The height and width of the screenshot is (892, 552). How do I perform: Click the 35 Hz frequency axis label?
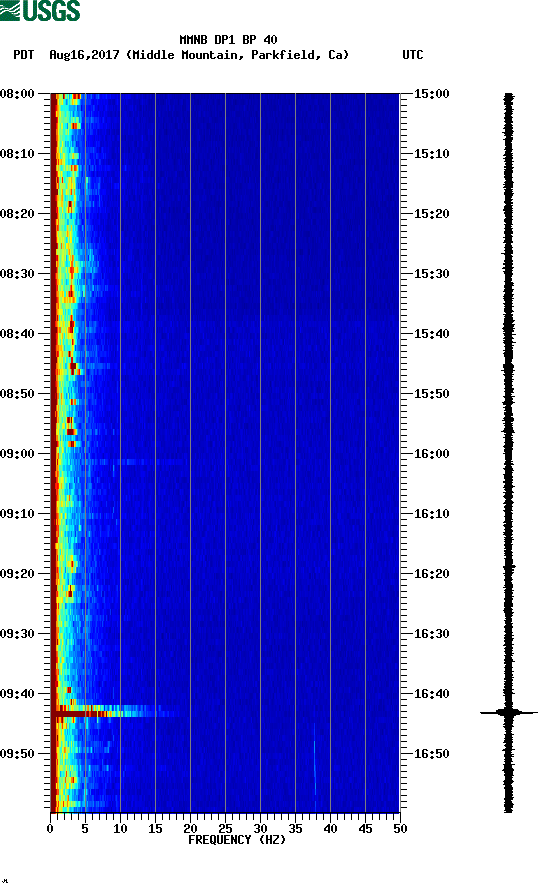point(295,829)
